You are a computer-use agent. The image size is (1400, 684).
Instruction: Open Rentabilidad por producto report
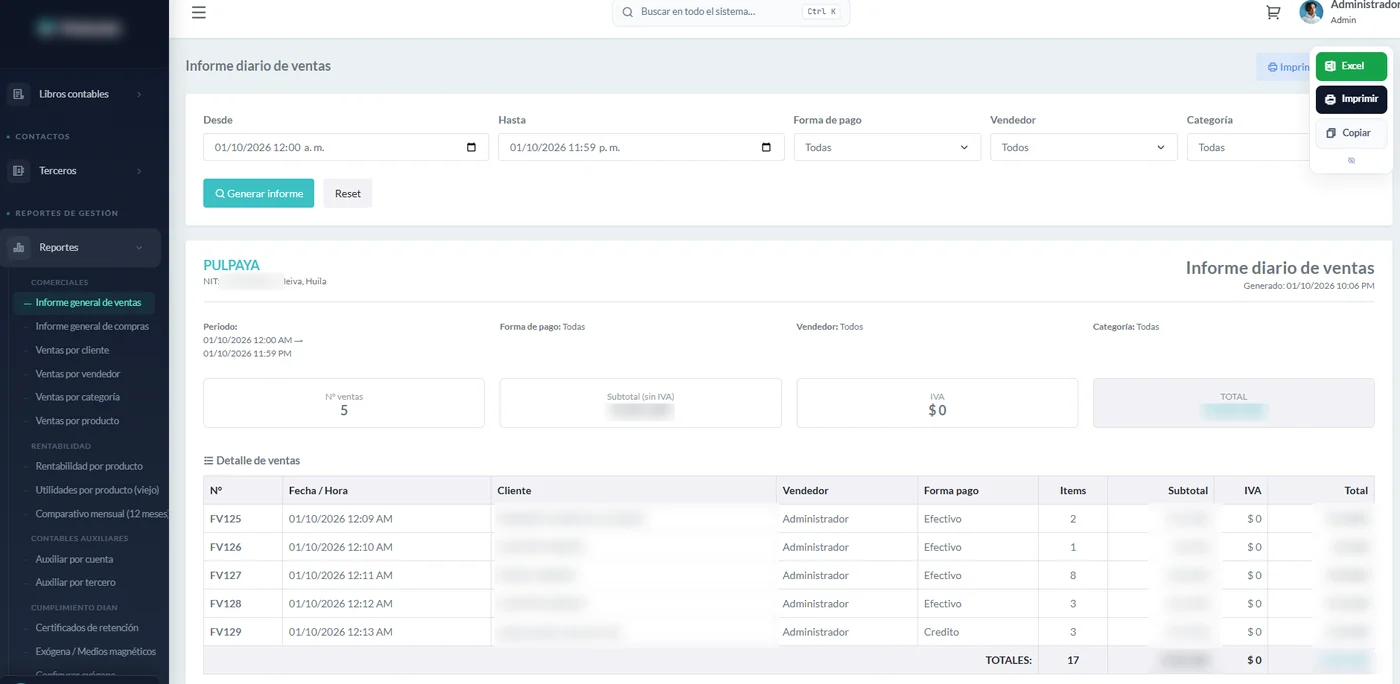coord(89,467)
